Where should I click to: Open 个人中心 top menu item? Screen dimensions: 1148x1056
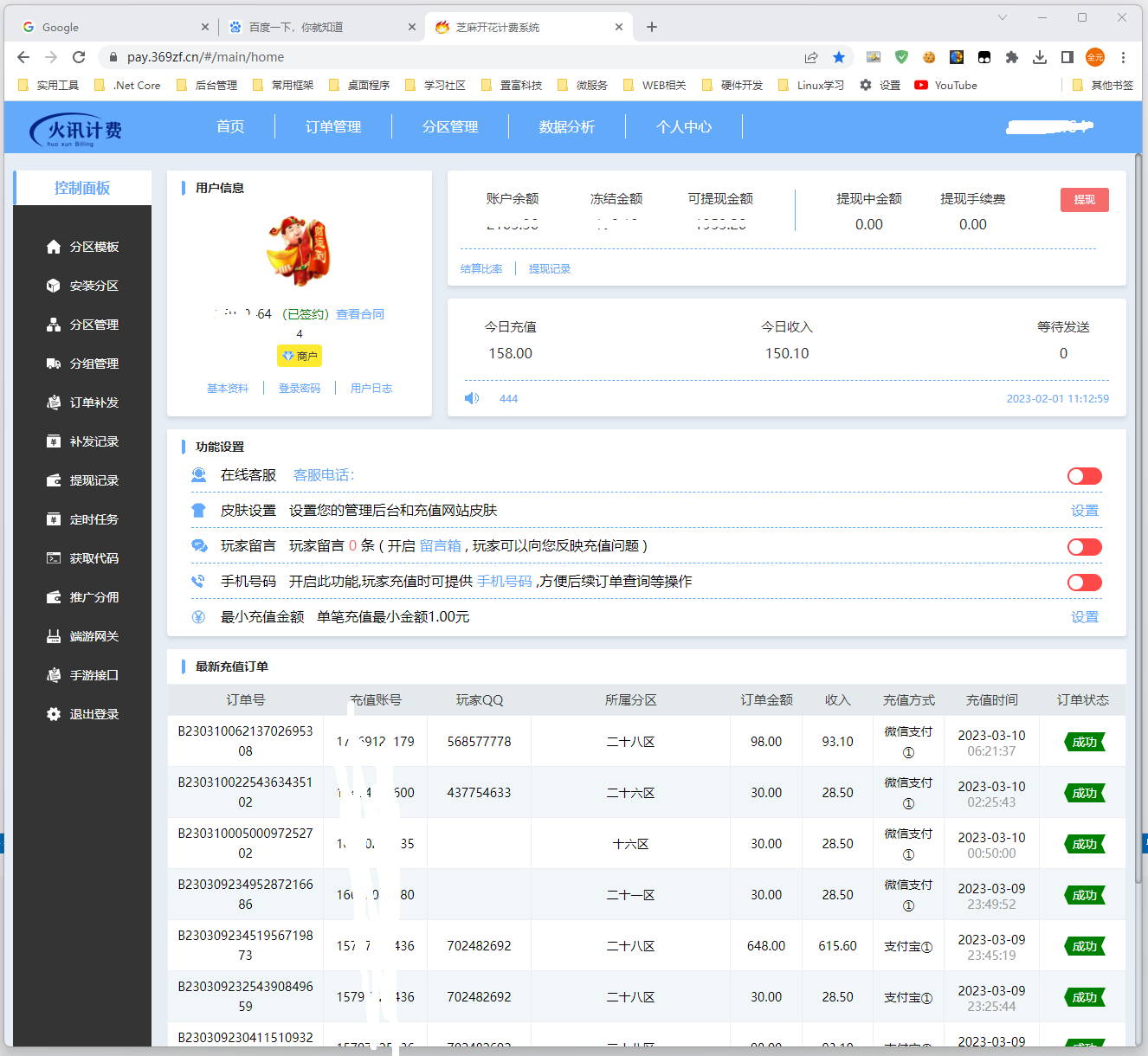[684, 126]
